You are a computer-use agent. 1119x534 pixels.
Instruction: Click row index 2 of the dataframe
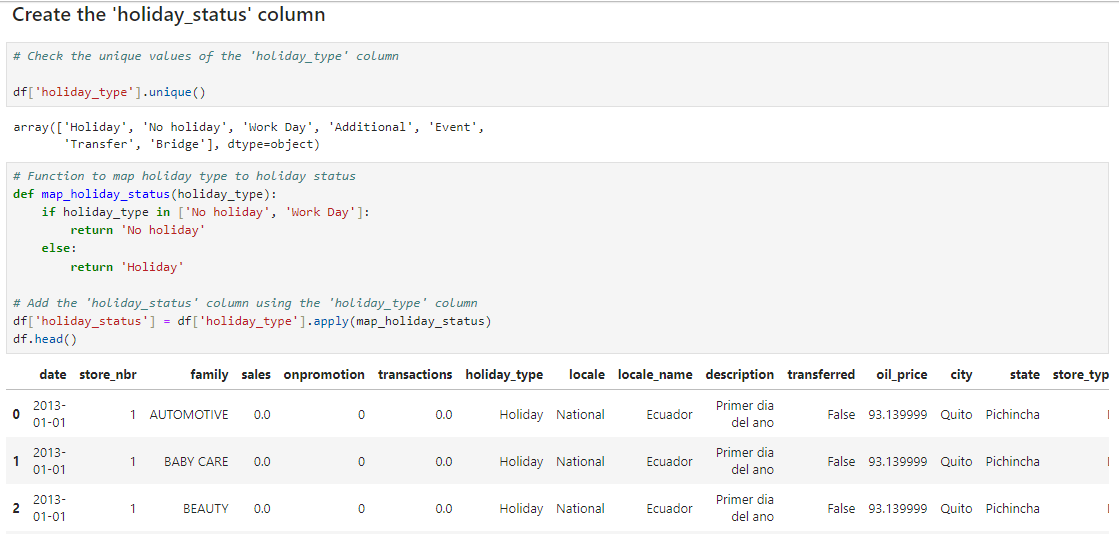pyautogui.click(x=16, y=508)
